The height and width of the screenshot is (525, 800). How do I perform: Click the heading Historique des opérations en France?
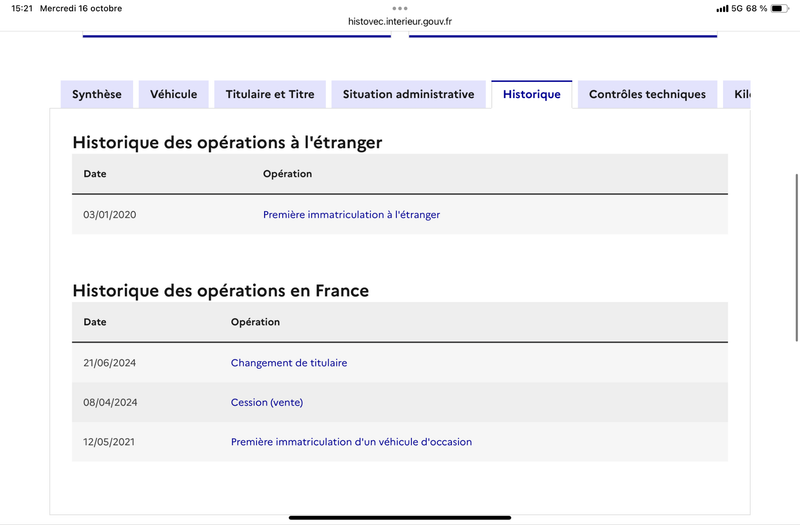pos(220,291)
